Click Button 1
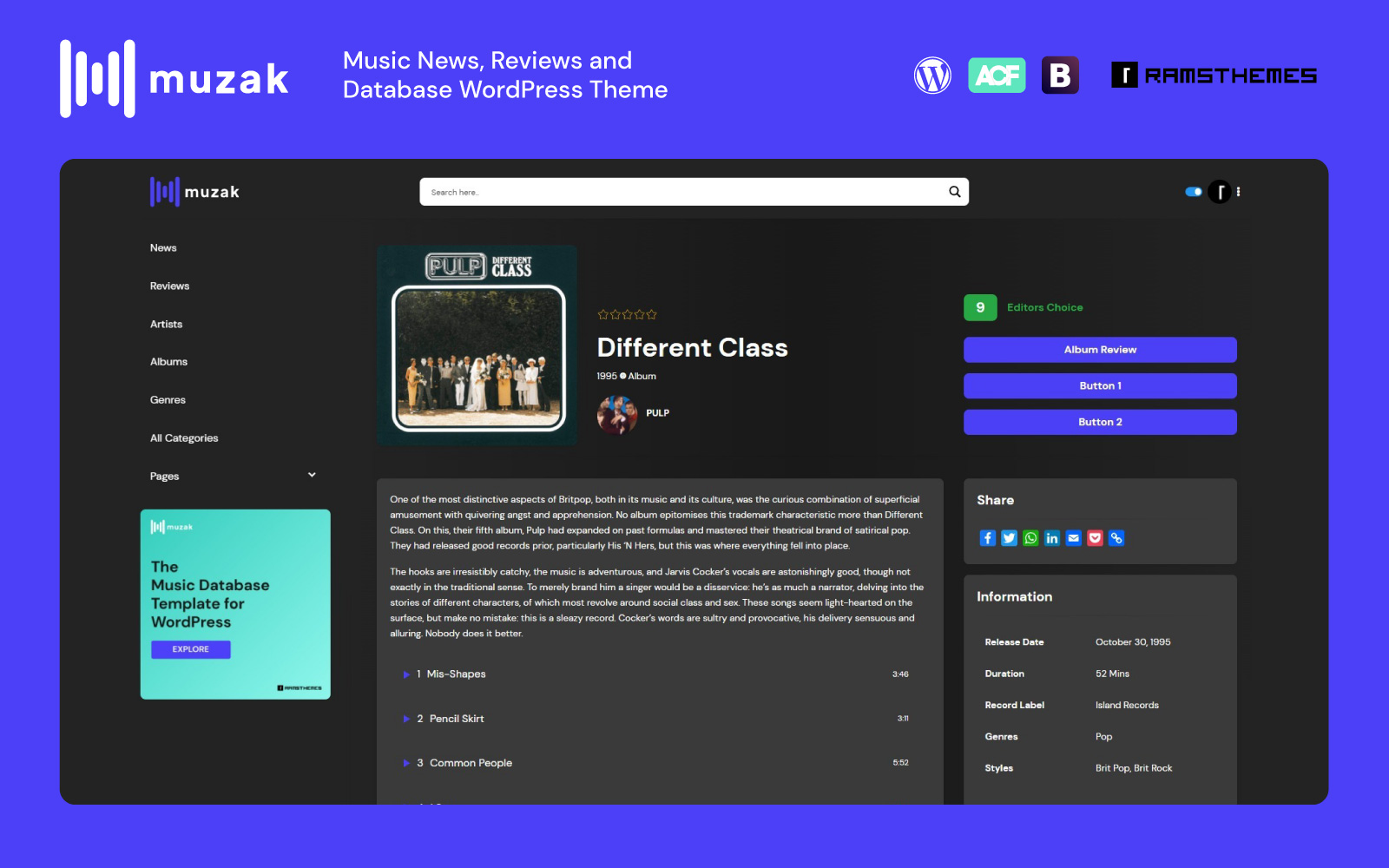Screen dimensions: 1389x868 pos(1100,386)
